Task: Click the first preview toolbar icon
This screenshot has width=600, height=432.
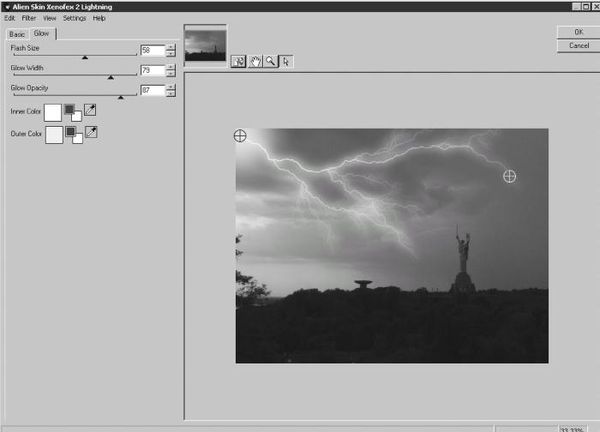Action: coord(239,61)
